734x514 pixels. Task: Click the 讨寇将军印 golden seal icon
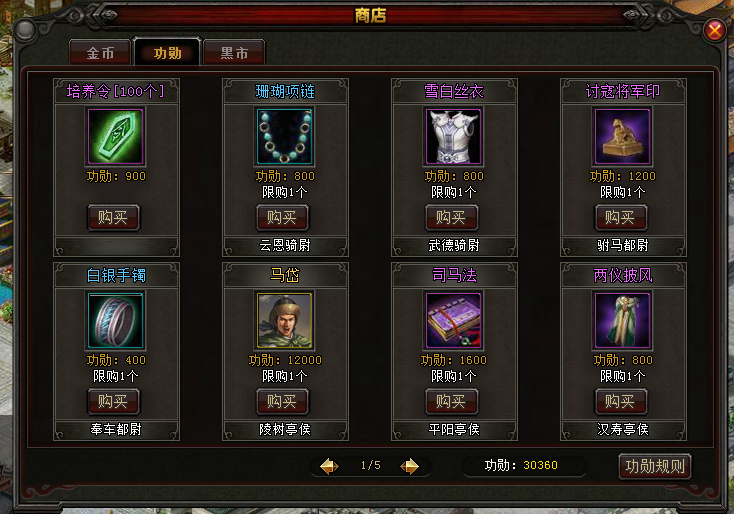(x=623, y=136)
